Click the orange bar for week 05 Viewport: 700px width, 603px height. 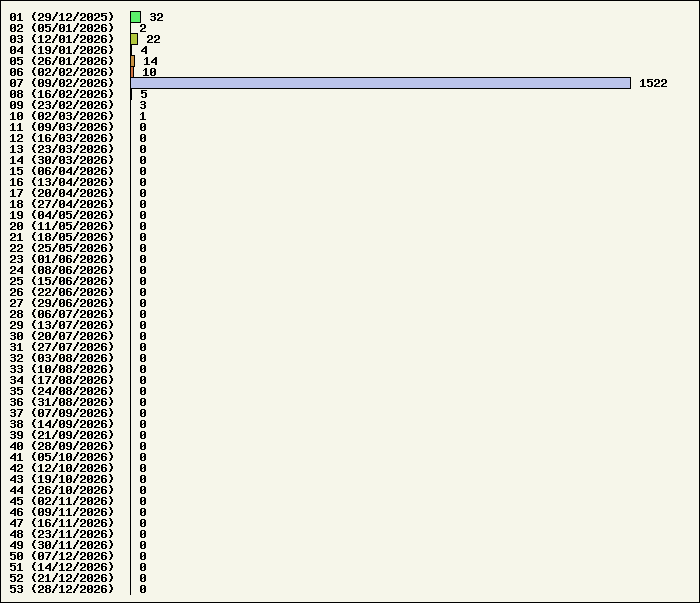click(133, 61)
